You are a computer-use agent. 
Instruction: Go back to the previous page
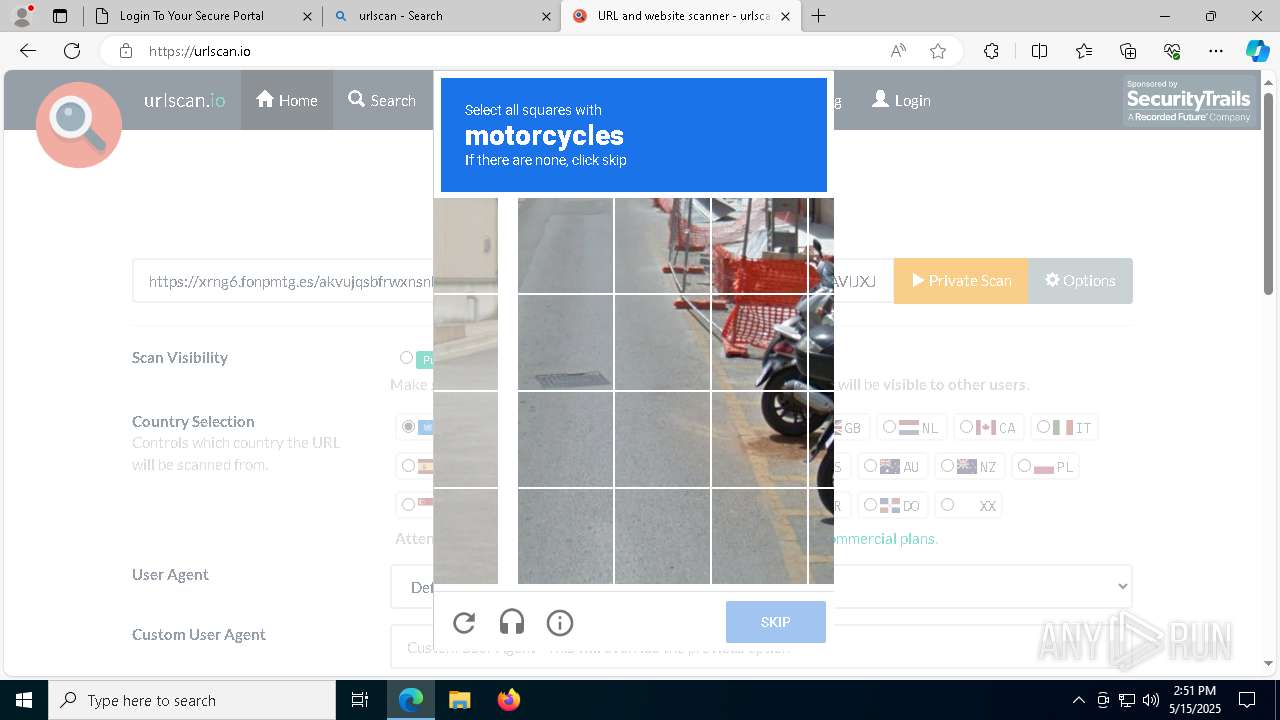(x=28, y=51)
